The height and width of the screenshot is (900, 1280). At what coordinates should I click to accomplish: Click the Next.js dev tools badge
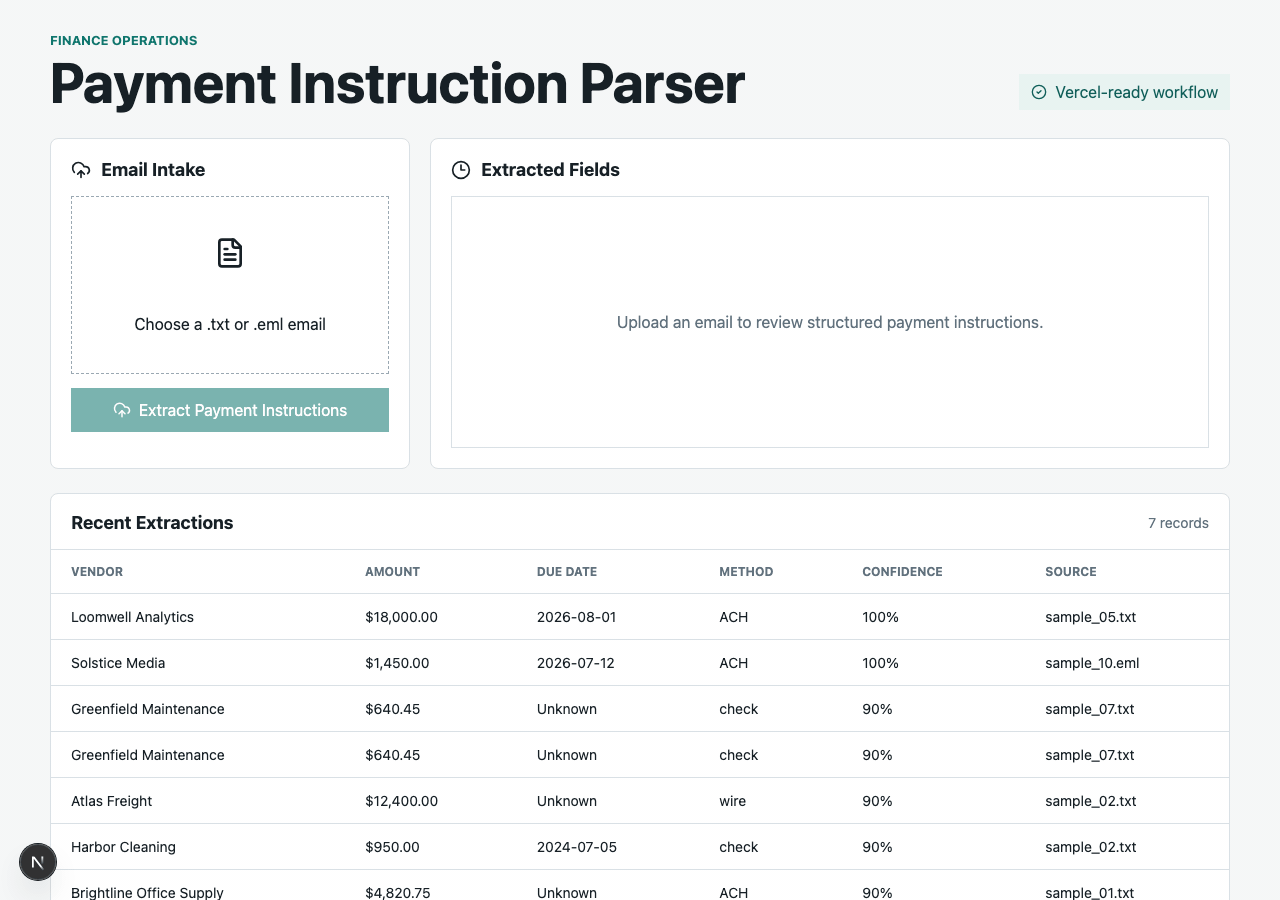(38, 861)
